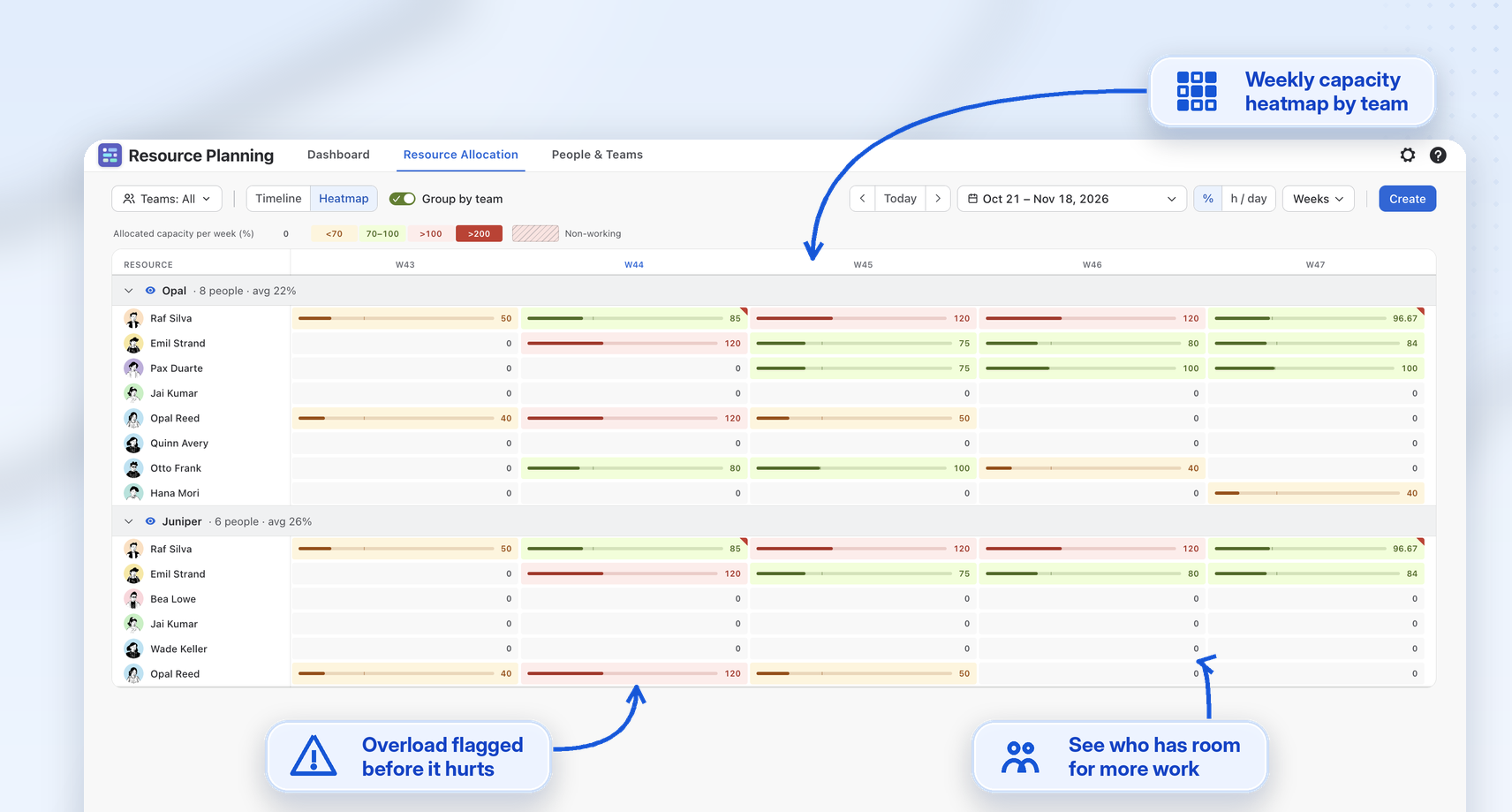Click Wade Keller's avatar
1512x812 pixels.
[x=133, y=649]
